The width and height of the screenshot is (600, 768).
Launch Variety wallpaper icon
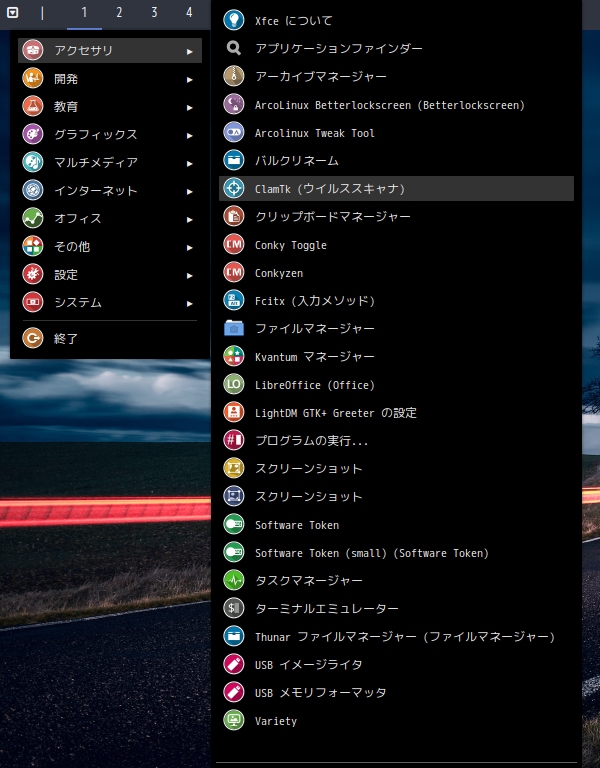[234, 720]
